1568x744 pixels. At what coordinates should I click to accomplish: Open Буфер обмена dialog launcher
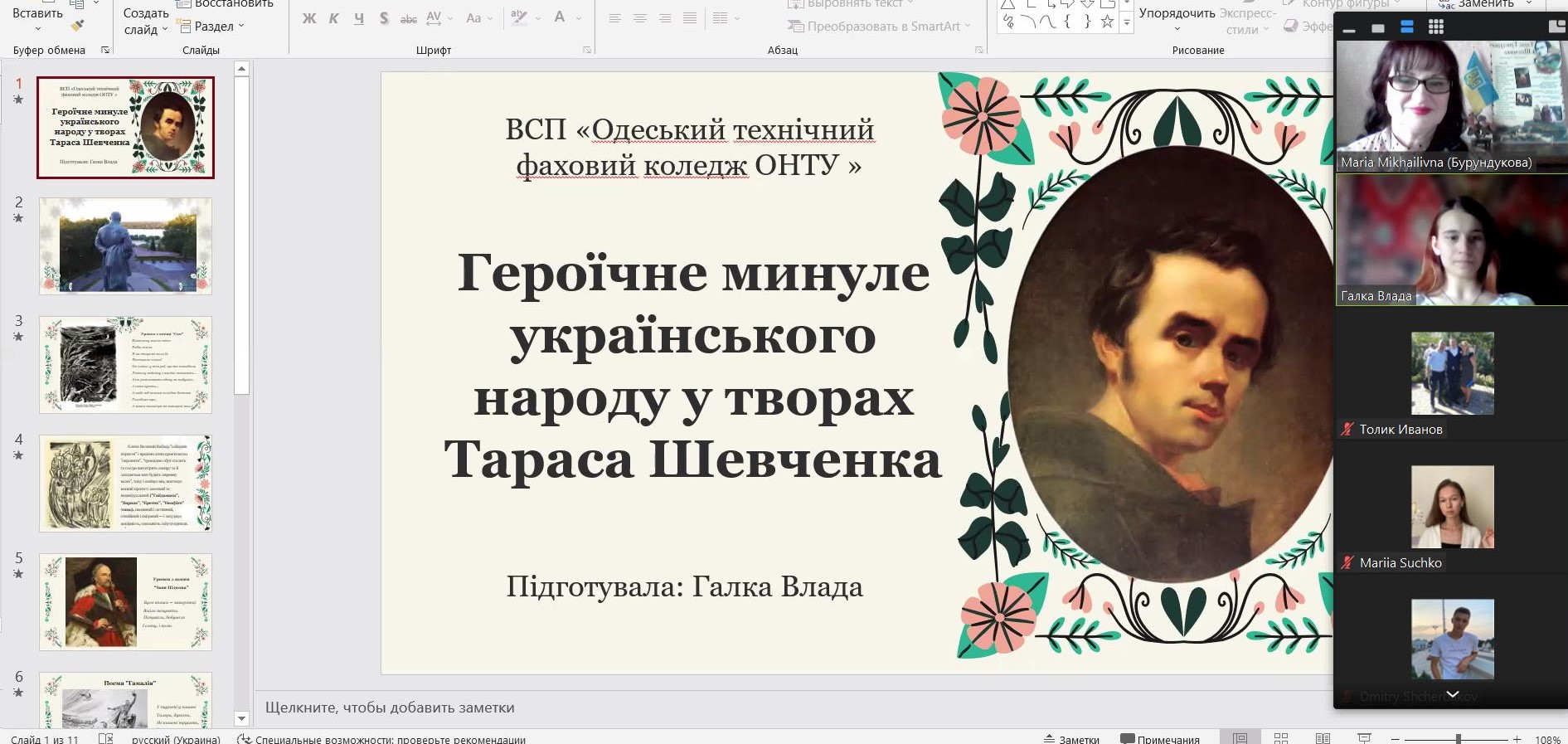105,50
